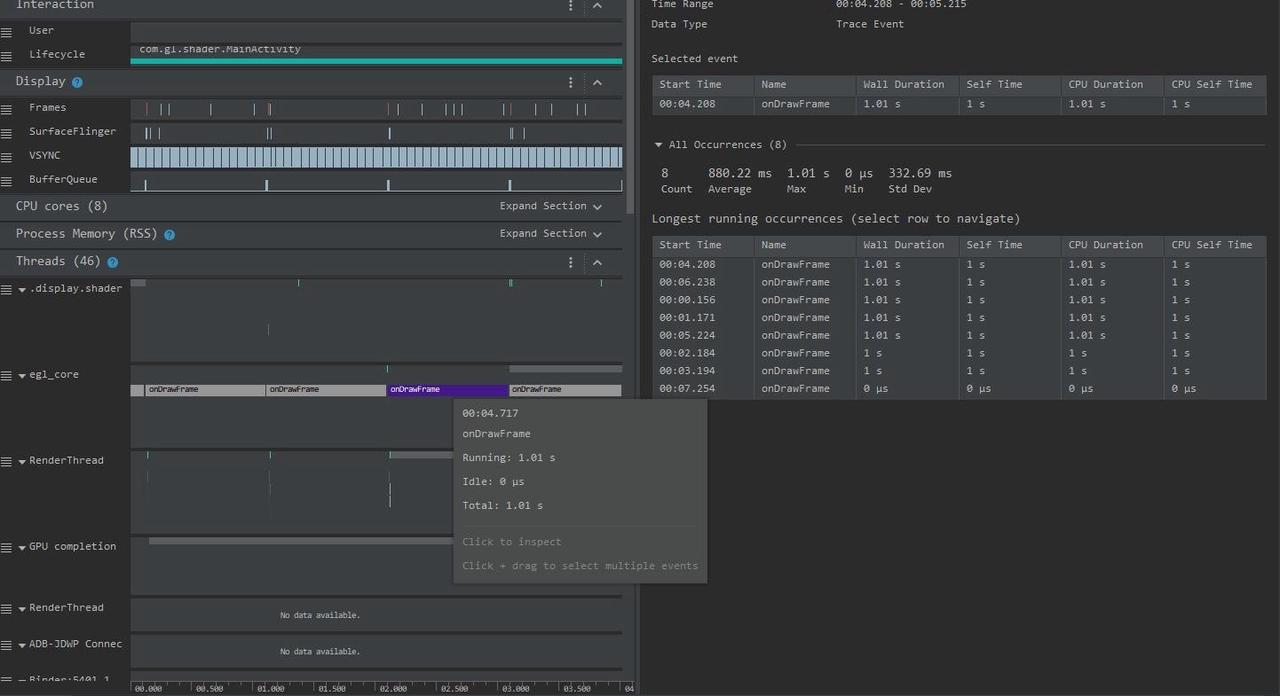Collapse the .display.shader thread track
This screenshot has width=1280, height=696.
(x=22, y=290)
